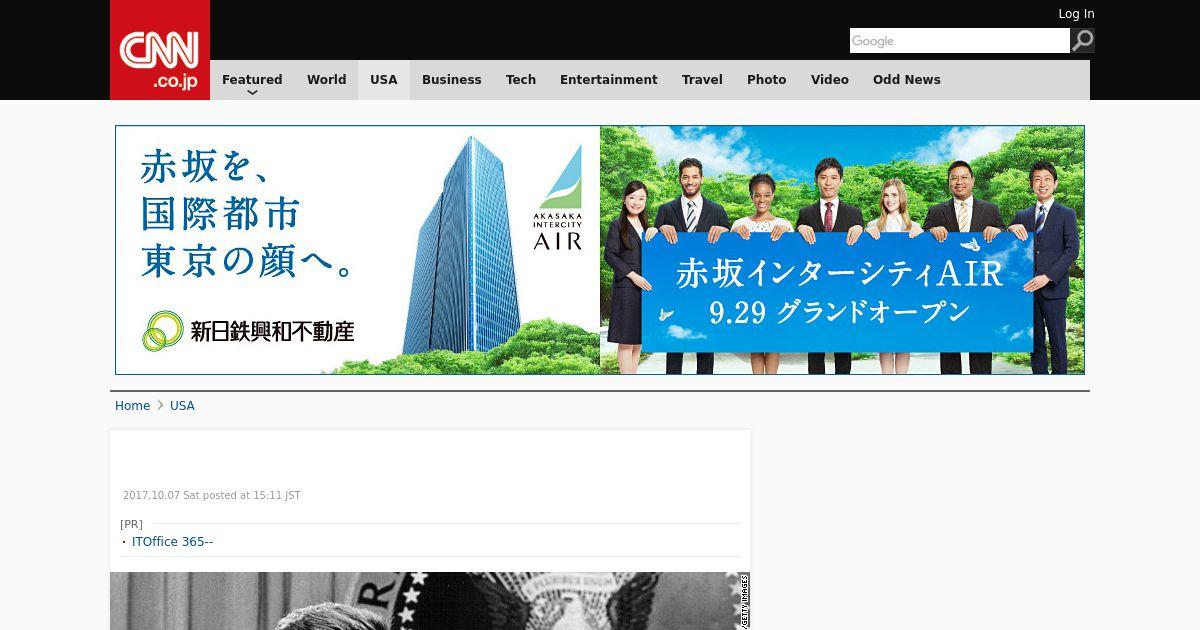The height and width of the screenshot is (630, 1200).
Task: Click the [PR] label
Action: [x=131, y=524]
